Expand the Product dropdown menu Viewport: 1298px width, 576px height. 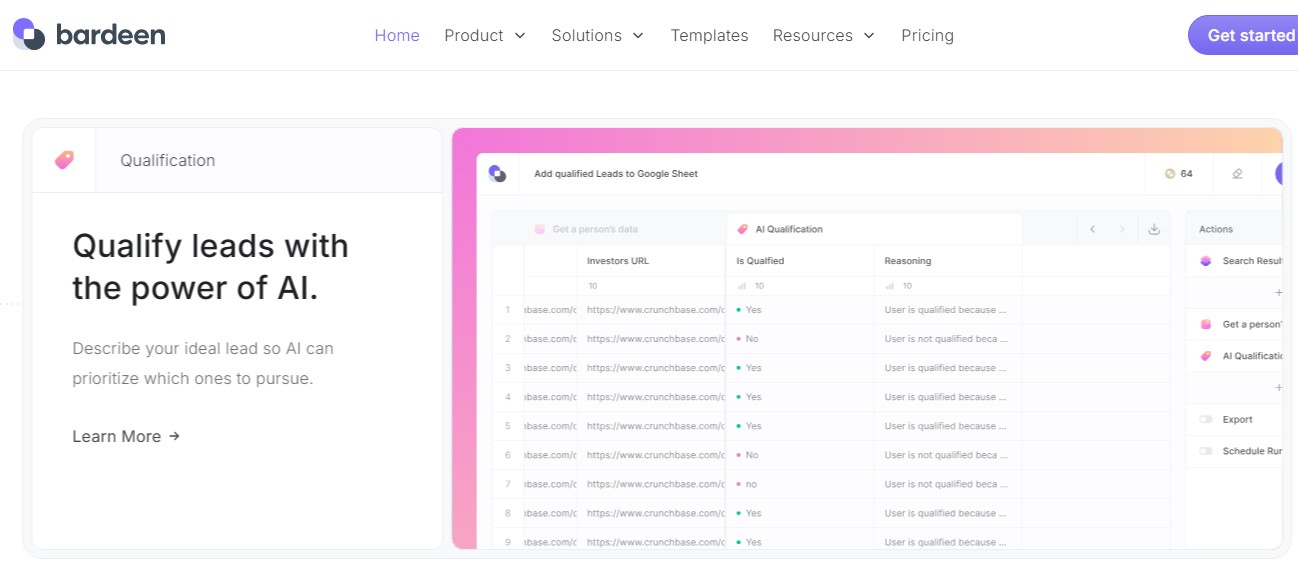tap(485, 35)
